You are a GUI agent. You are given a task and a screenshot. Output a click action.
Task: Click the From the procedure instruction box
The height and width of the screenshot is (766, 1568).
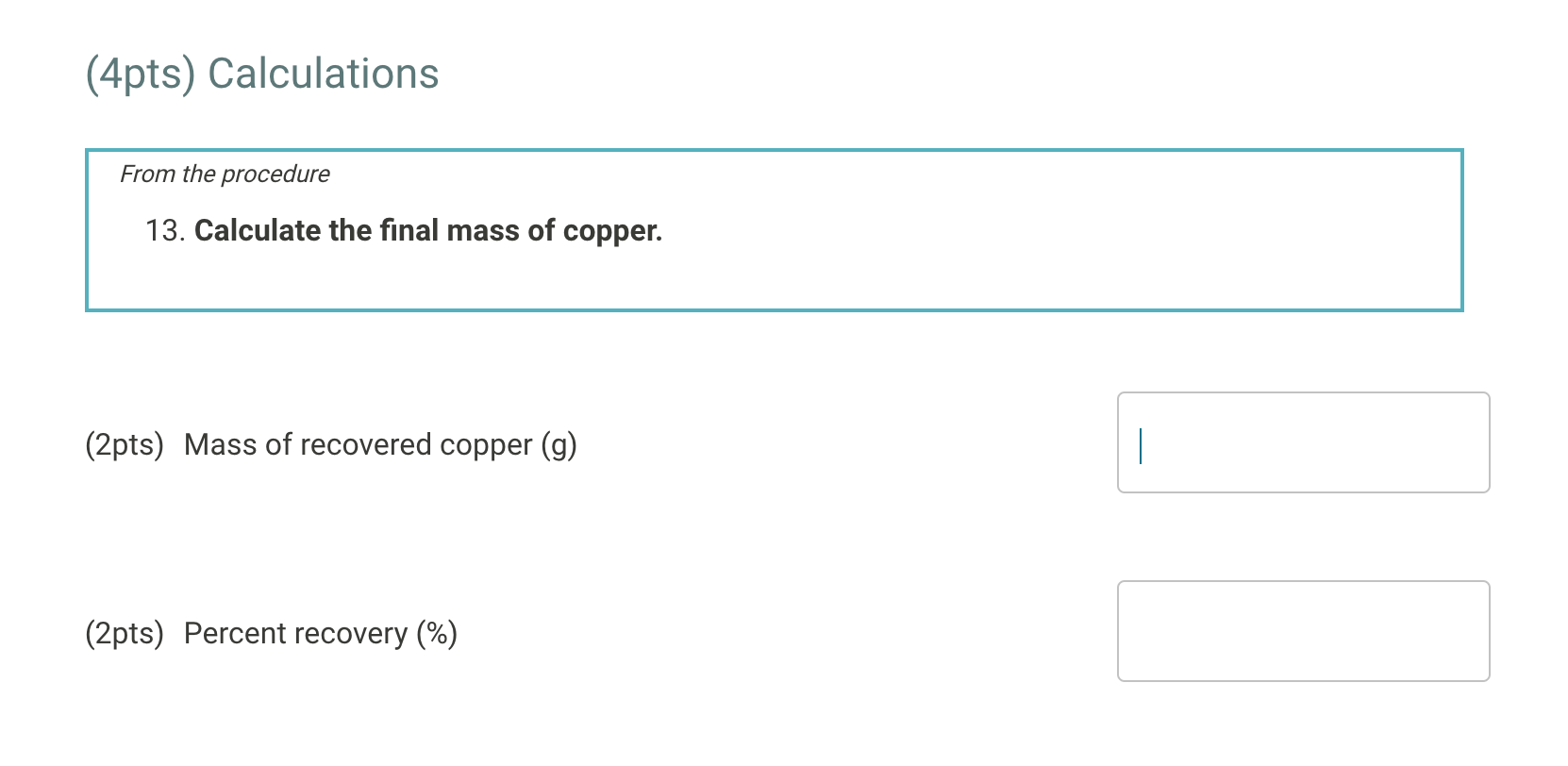[774, 228]
